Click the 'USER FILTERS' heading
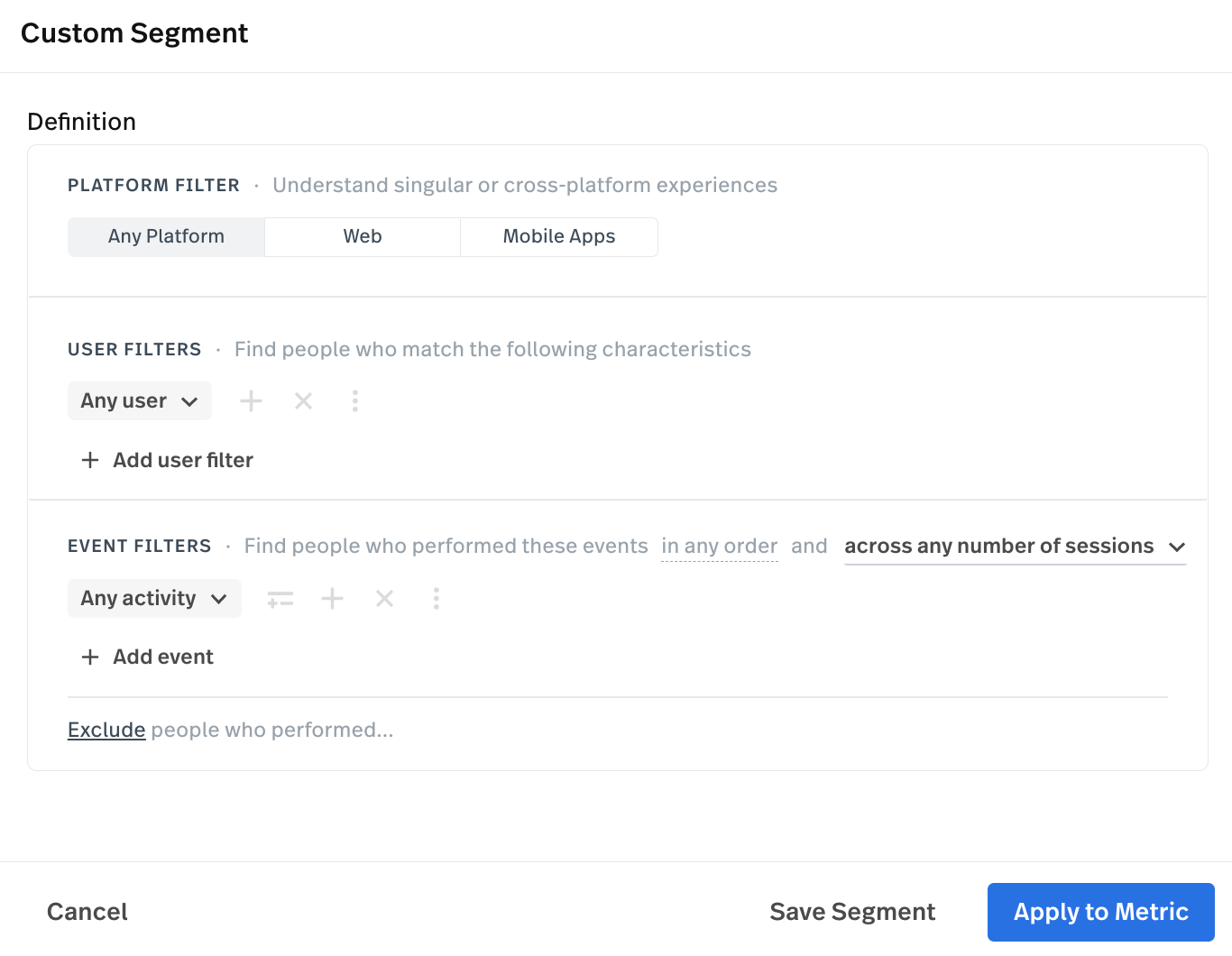1232x956 pixels. point(134,349)
